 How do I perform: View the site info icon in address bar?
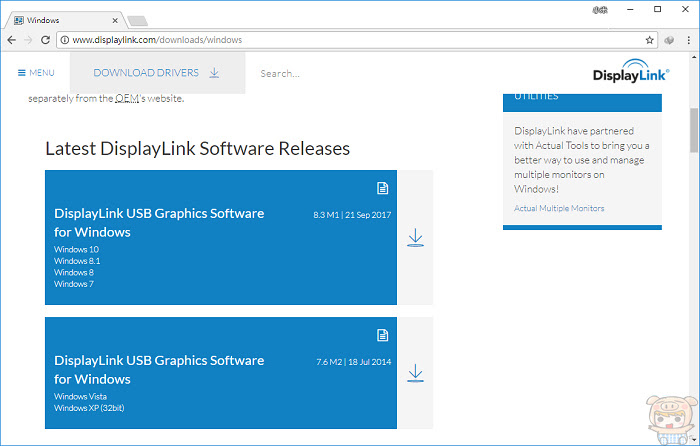(65, 40)
